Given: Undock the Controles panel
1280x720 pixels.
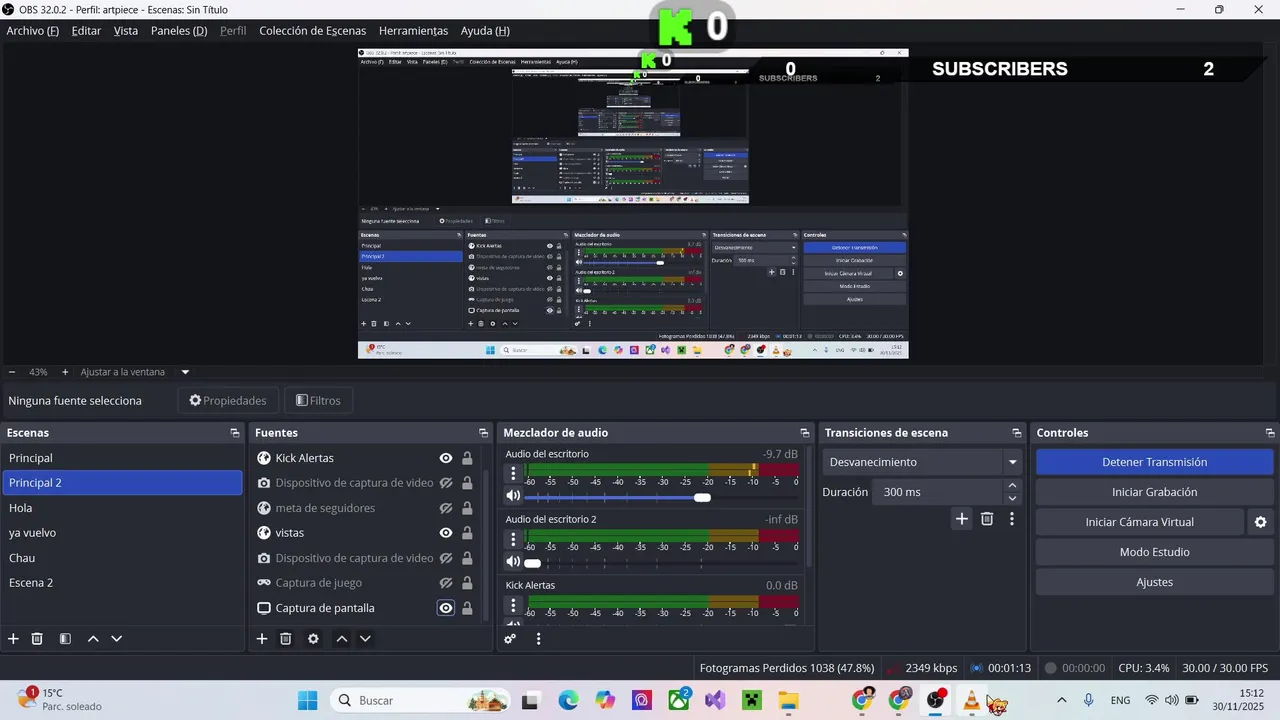Looking at the screenshot, I should (x=1270, y=433).
